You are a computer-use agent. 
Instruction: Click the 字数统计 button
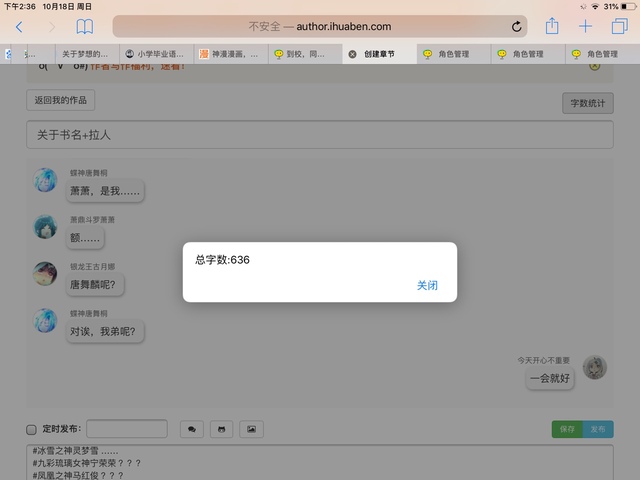point(587,103)
